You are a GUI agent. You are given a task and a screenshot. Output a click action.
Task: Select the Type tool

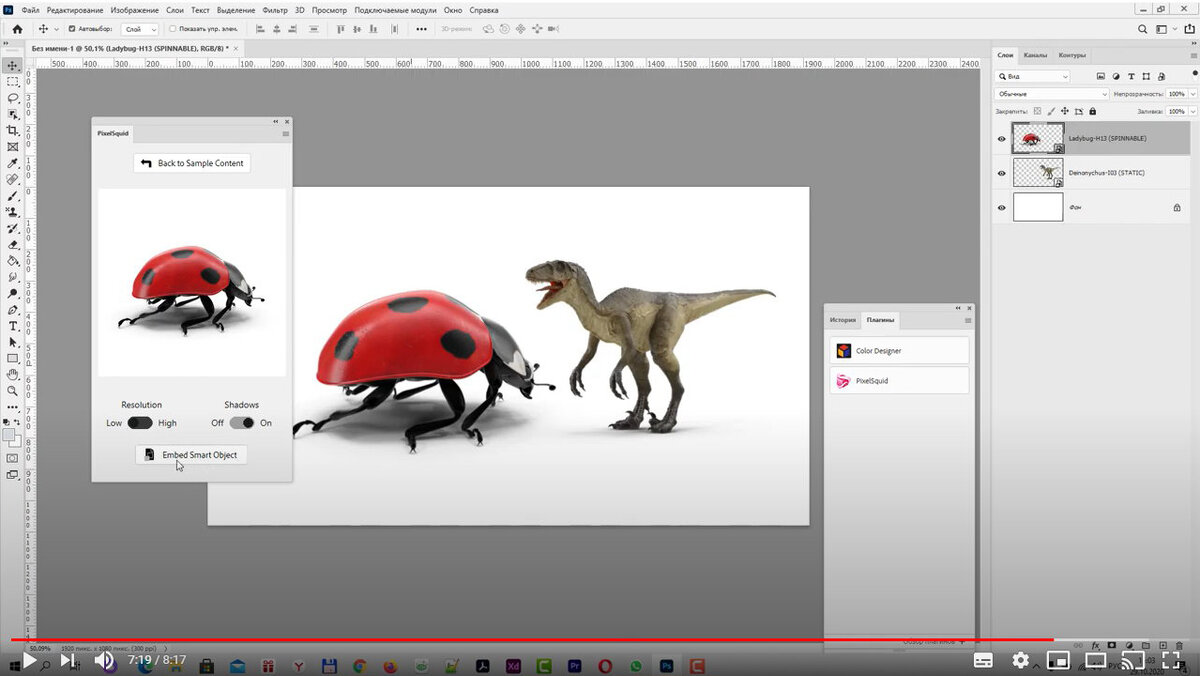[x=13, y=326]
